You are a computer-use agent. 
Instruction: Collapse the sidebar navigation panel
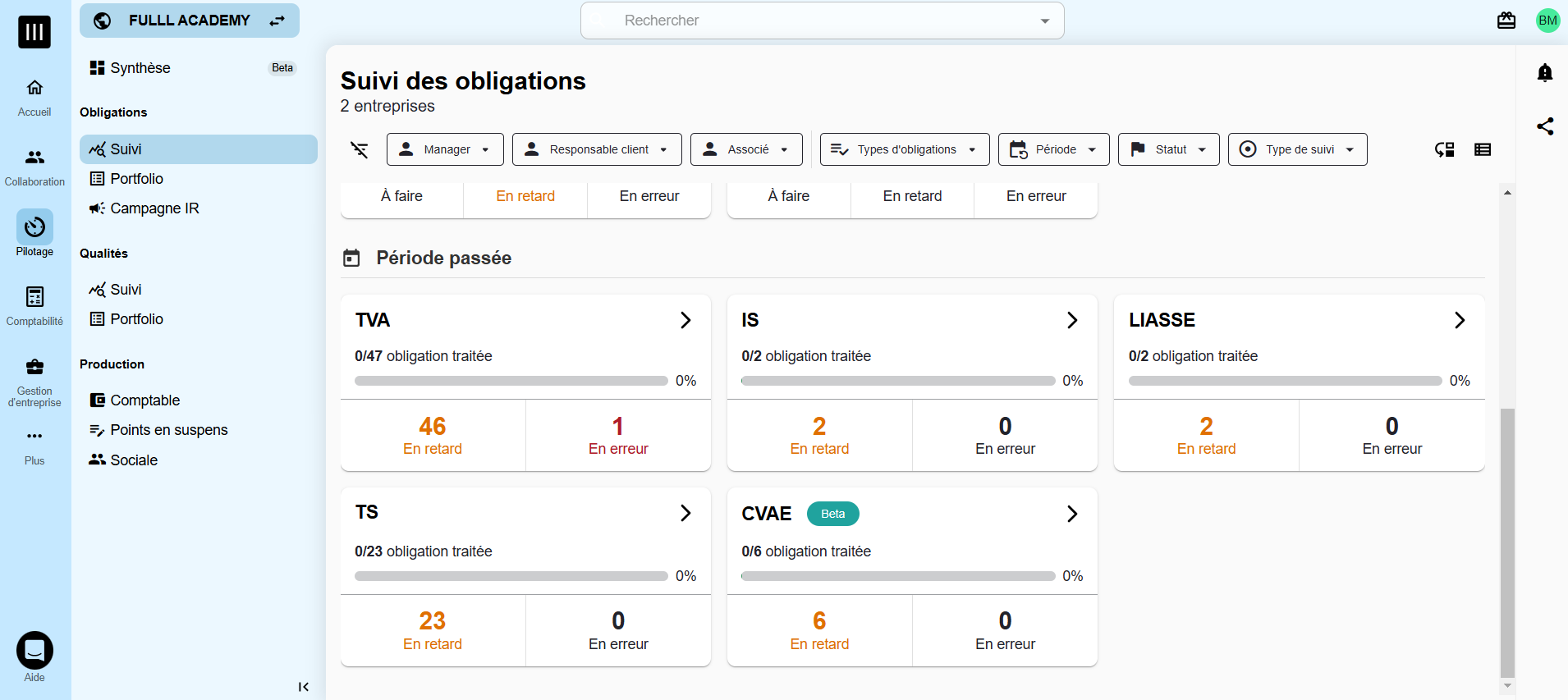pos(303,687)
